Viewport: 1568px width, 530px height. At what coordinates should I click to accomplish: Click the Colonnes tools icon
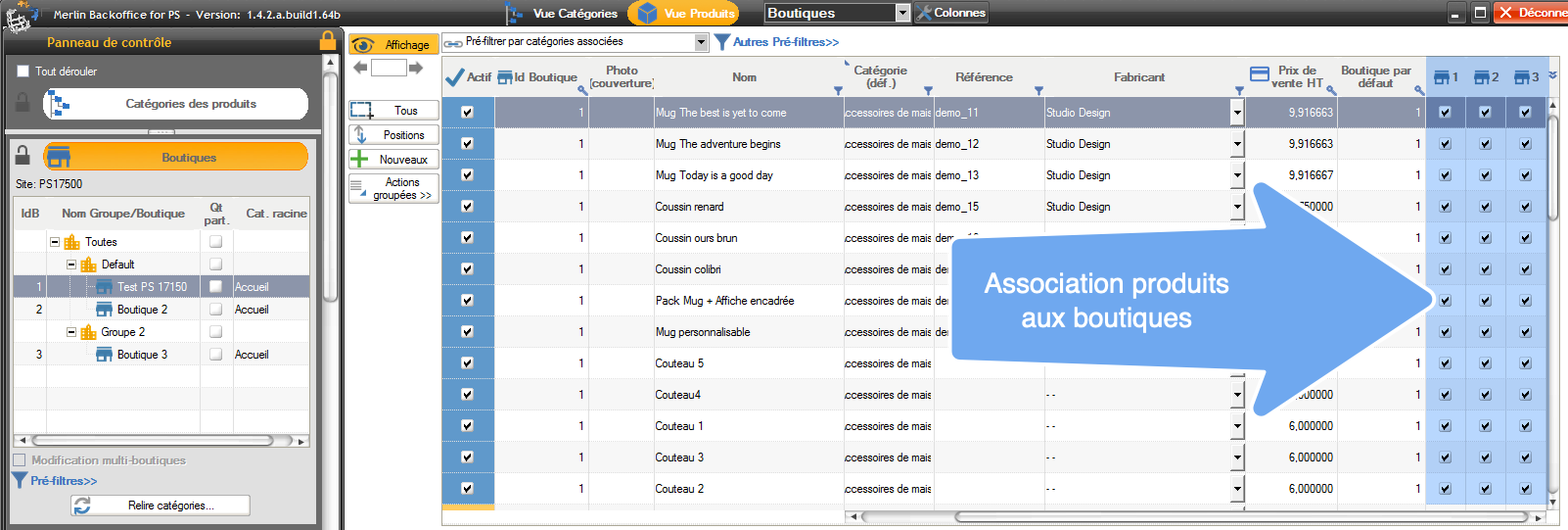[923, 13]
